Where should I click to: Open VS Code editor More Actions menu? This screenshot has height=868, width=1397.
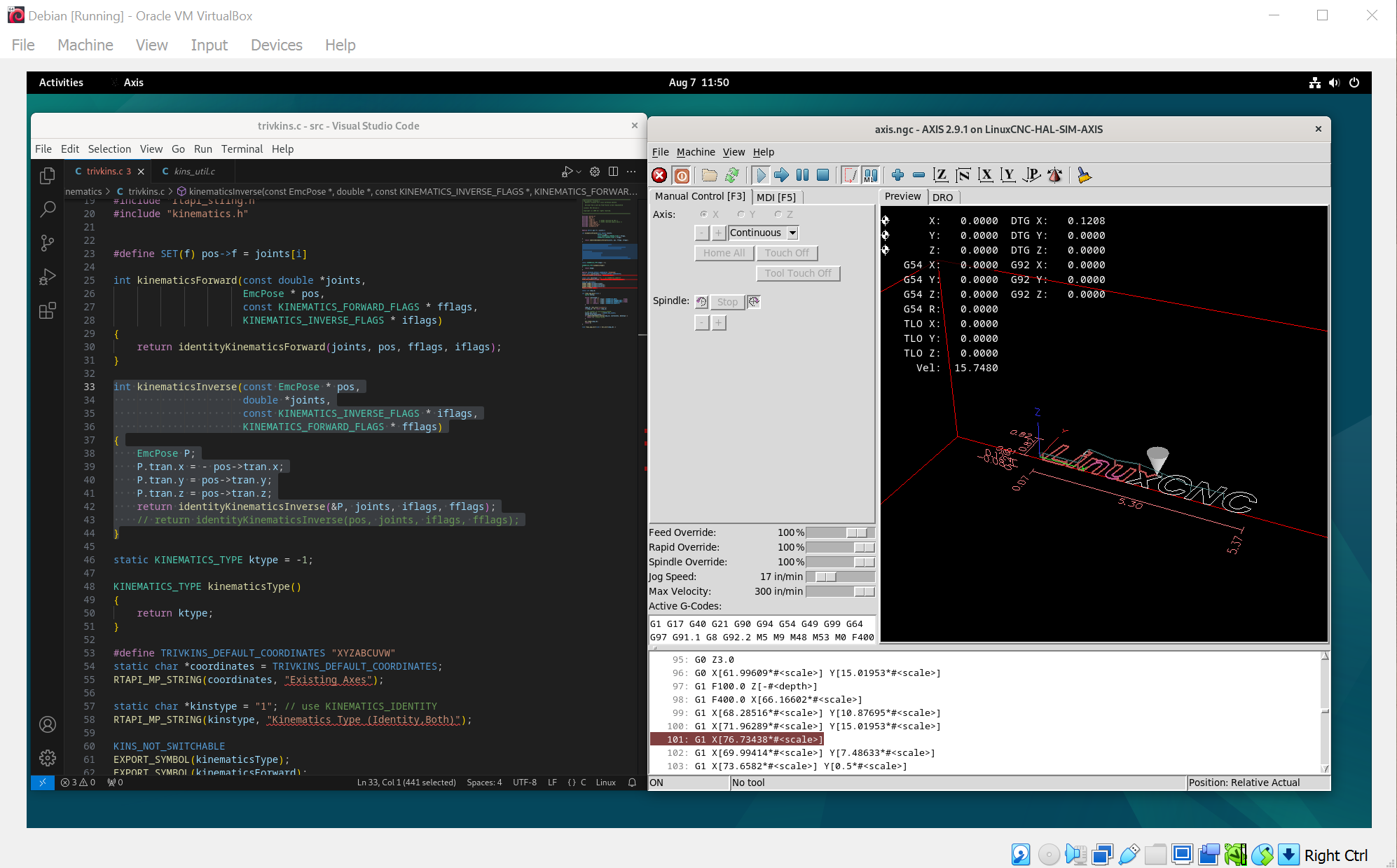click(631, 172)
